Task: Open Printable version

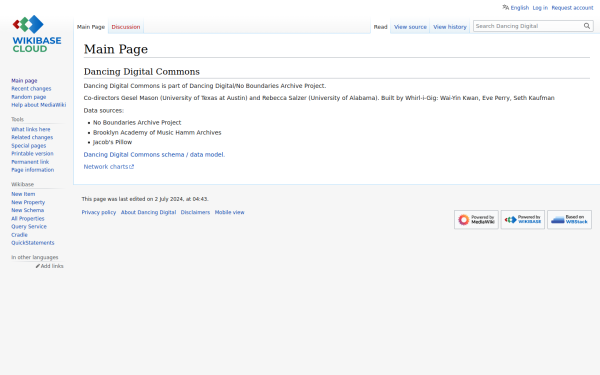Action: coord(32,154)
